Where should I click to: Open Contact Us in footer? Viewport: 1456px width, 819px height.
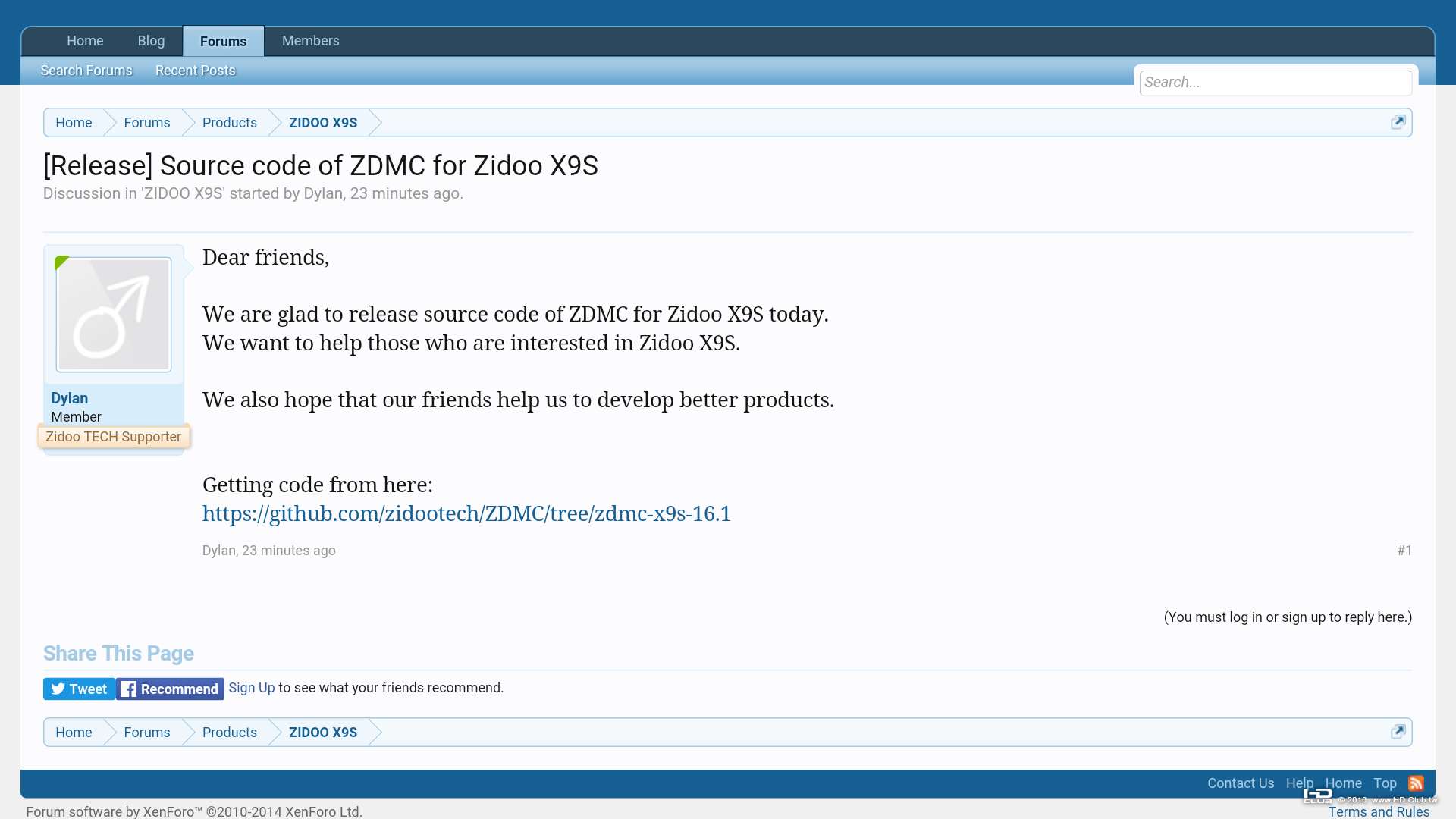(1240, 783)
